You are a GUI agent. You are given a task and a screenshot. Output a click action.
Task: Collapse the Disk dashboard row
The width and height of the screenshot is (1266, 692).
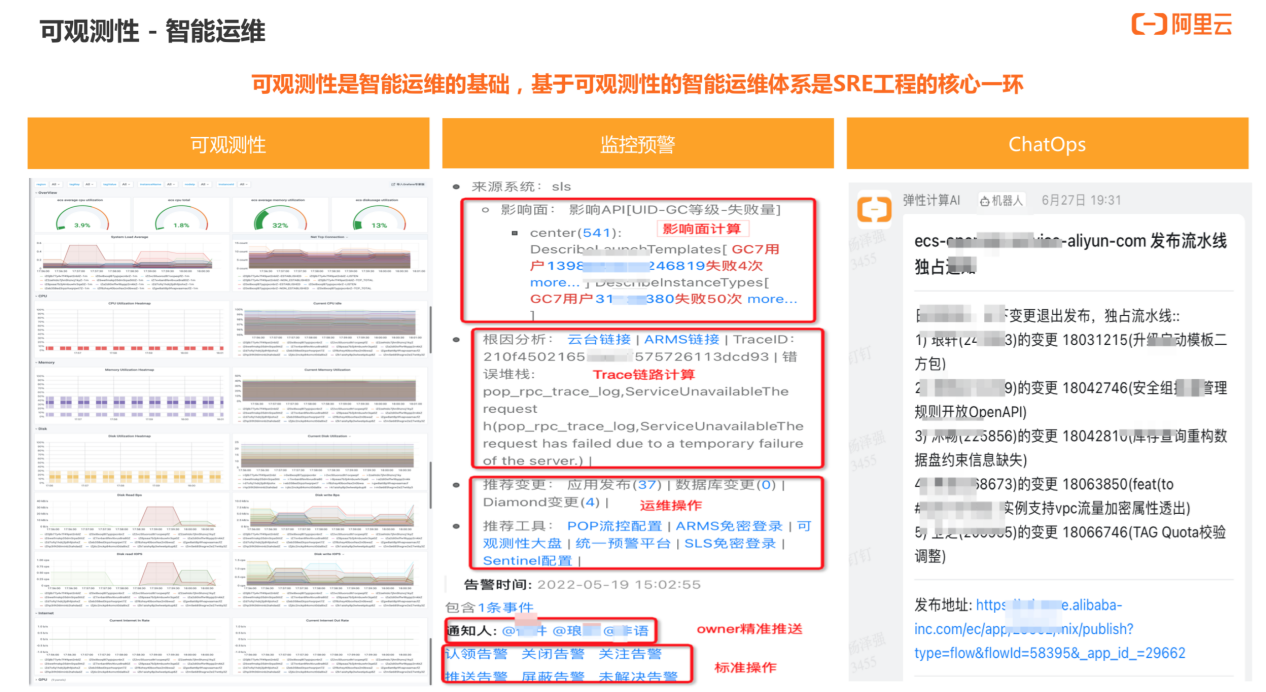(42, 429)
